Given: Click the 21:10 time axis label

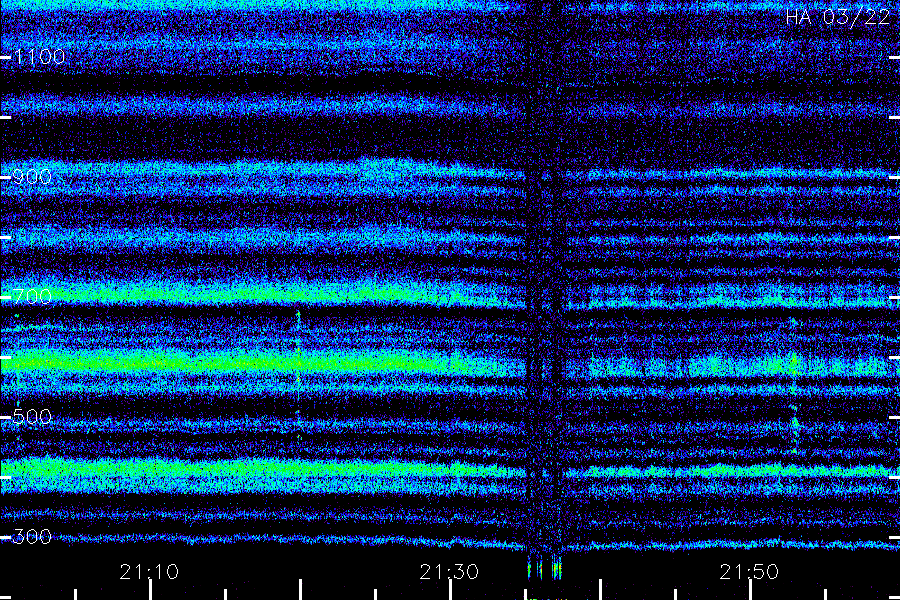Looking at the screenshot, I should (x=149, y=572).
